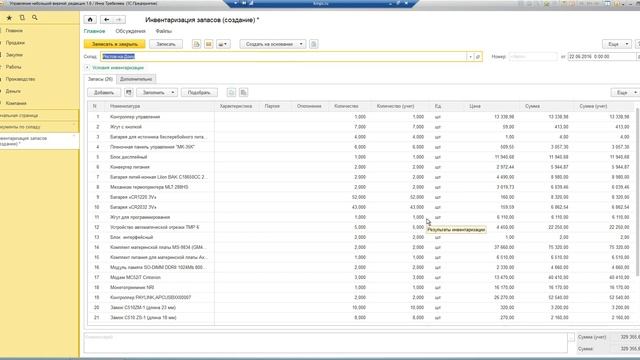This screenshot has height=360, width=640.
Task: Select row Конвертер питания
Action: tap(361, 167)
